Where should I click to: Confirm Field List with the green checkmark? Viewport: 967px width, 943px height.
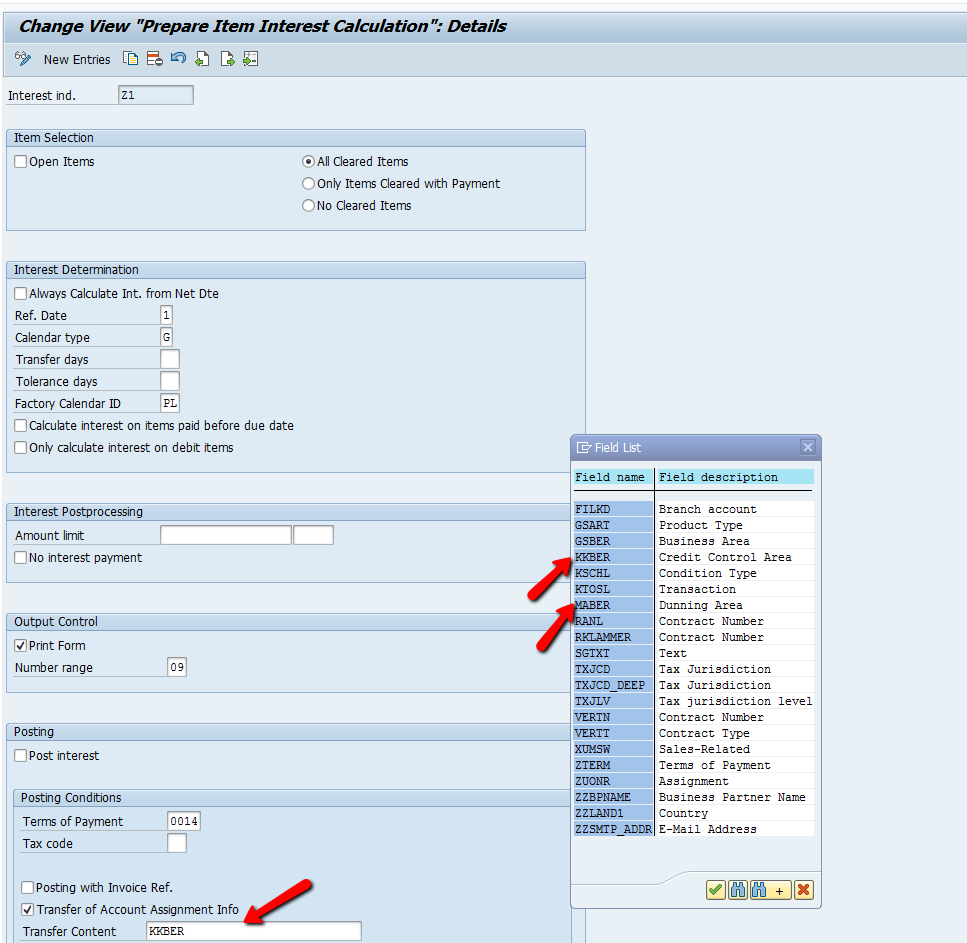716,889
